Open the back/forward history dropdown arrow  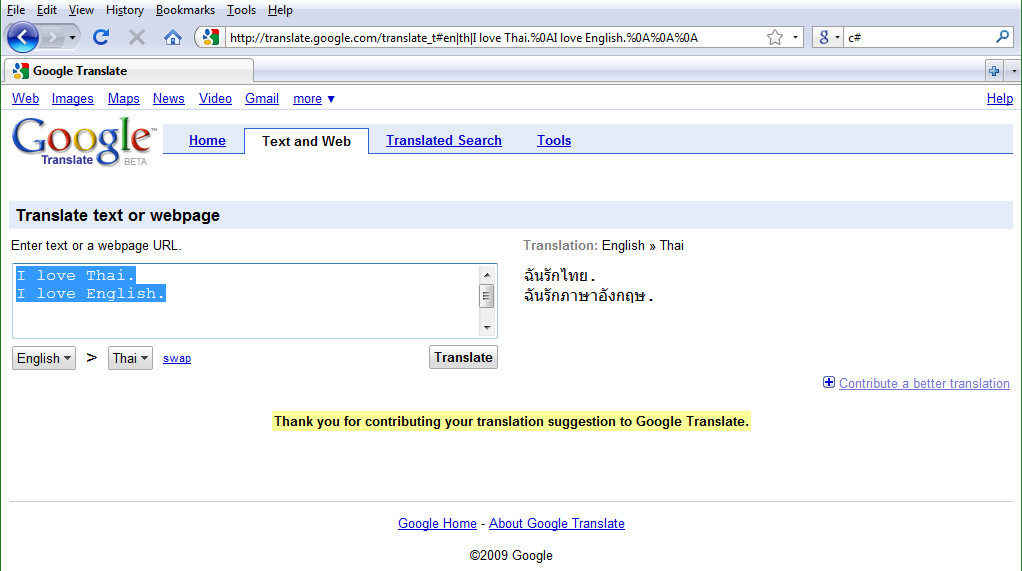click(x=72, y=37)
